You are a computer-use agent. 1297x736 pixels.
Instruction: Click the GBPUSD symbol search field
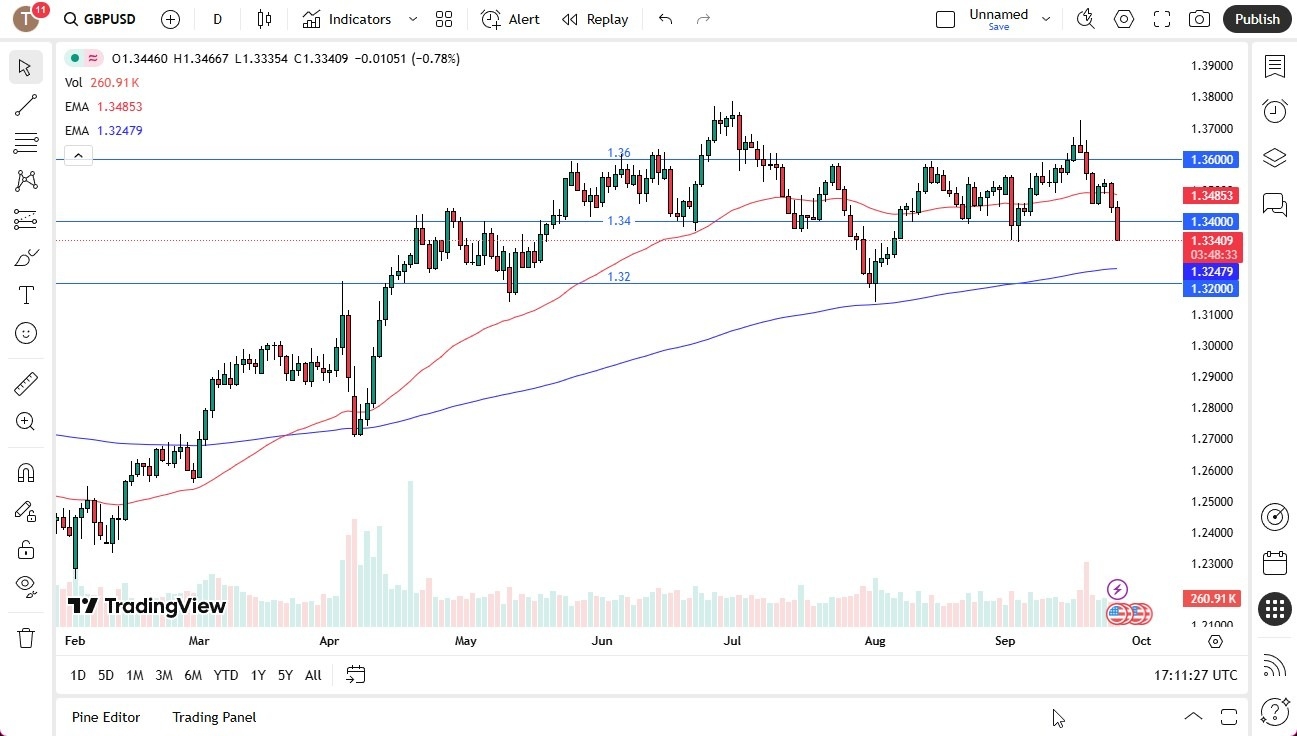pyautogui.click(x=110, y=19)
